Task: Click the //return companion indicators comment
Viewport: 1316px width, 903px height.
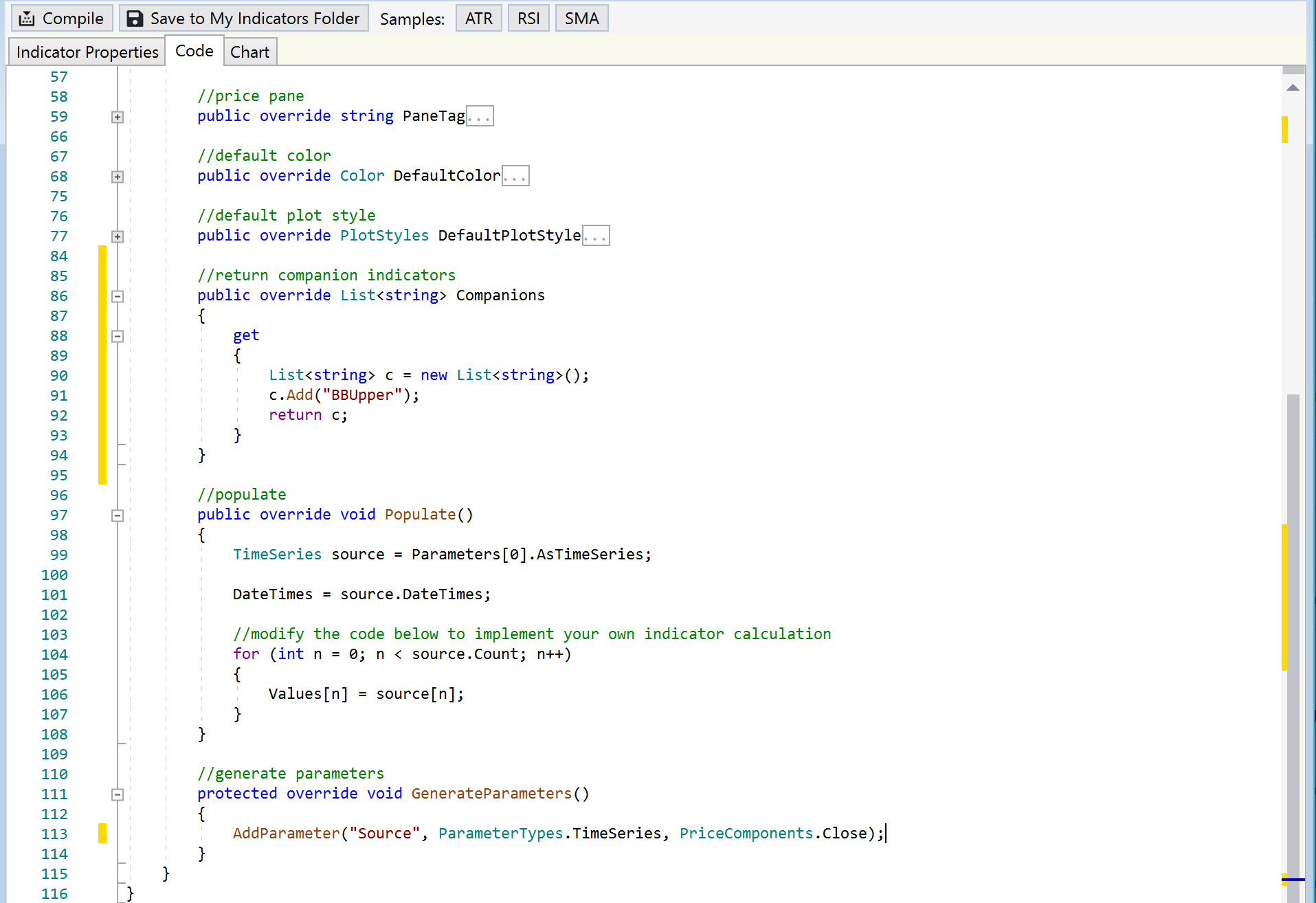Action: click(x=326, y=276)
